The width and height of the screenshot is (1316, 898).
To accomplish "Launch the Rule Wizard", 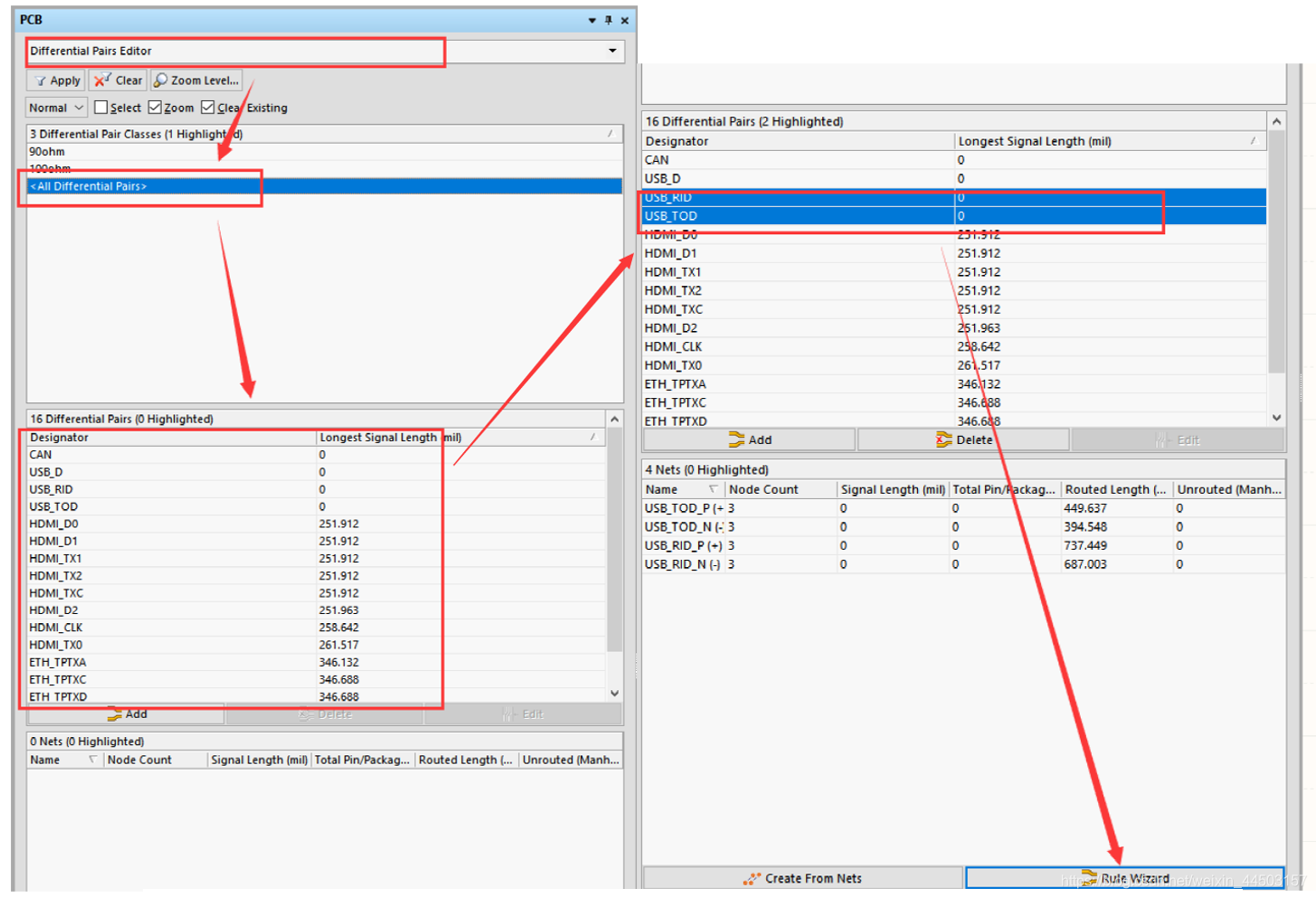I will pos(1124,878).
